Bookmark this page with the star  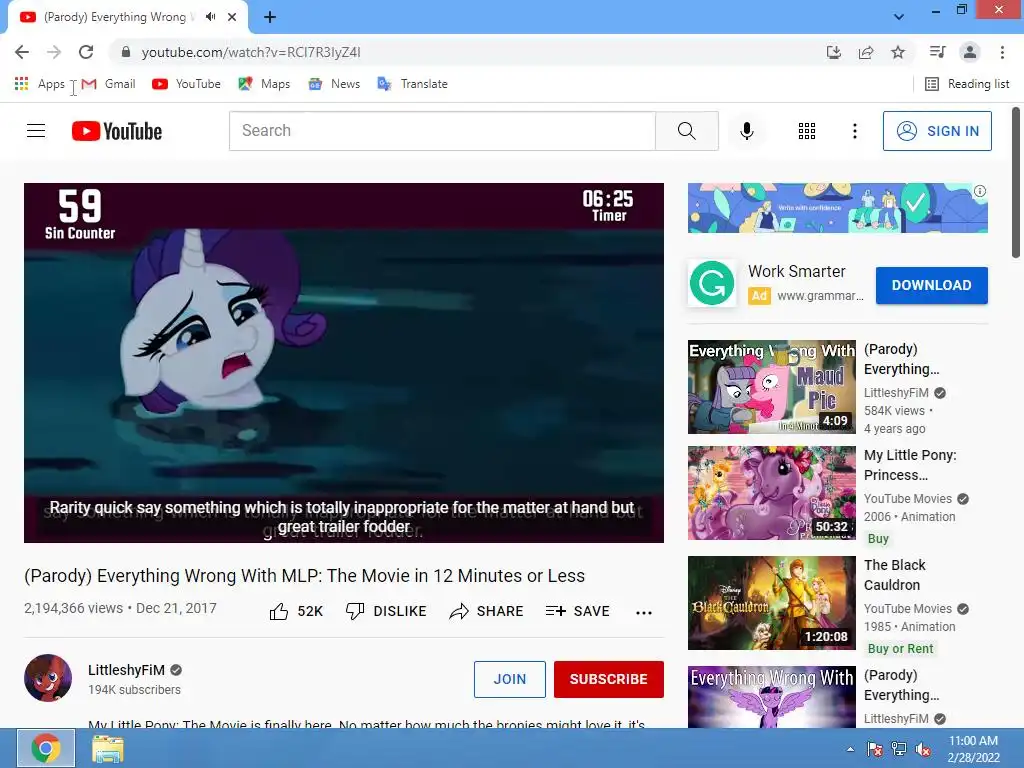pyautogui.click(x=898, y=52)
